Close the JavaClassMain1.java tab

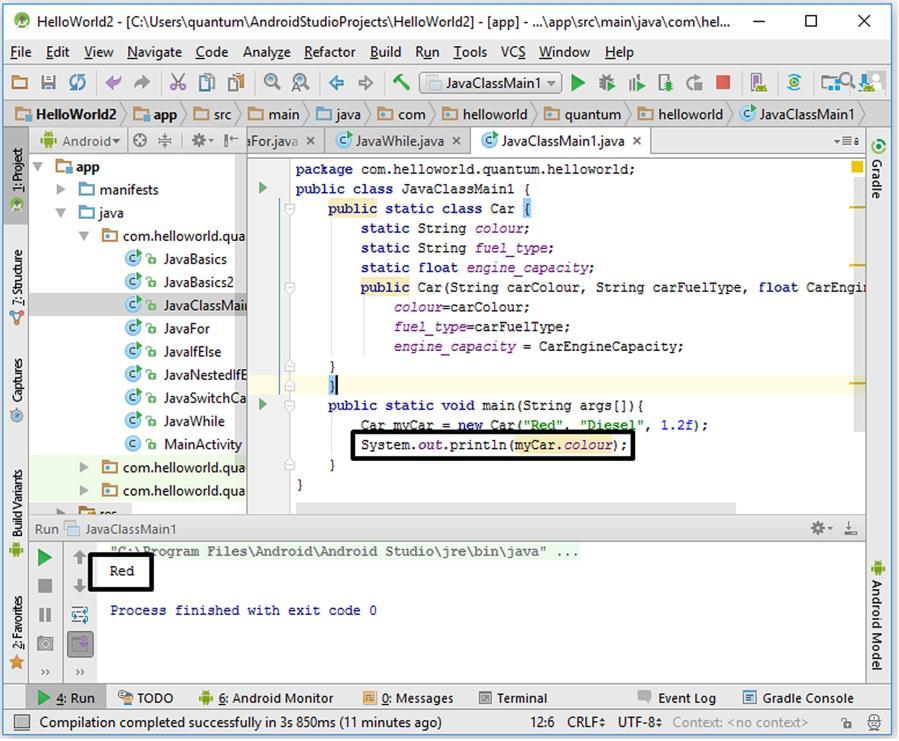coord(636,141)
